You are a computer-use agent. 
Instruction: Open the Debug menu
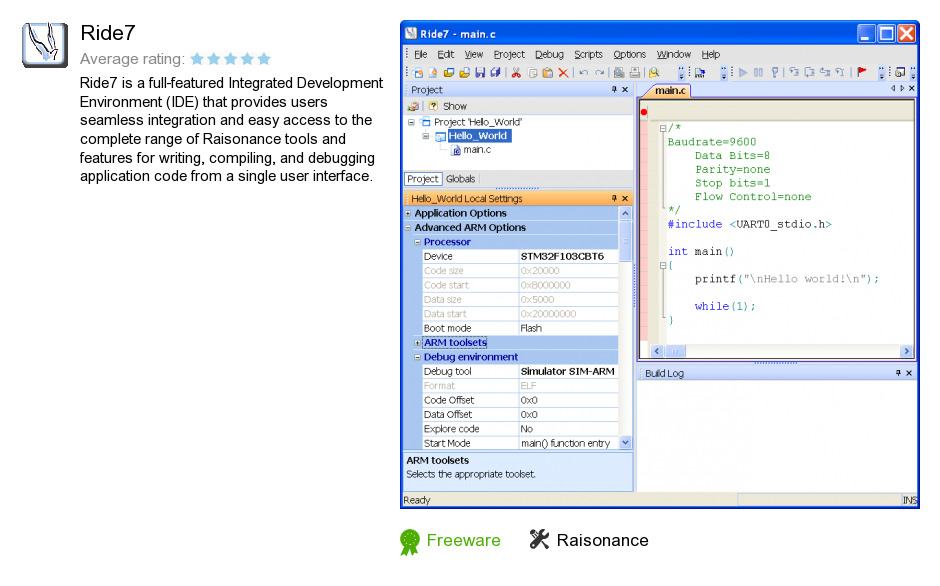[x=549, y=55]
